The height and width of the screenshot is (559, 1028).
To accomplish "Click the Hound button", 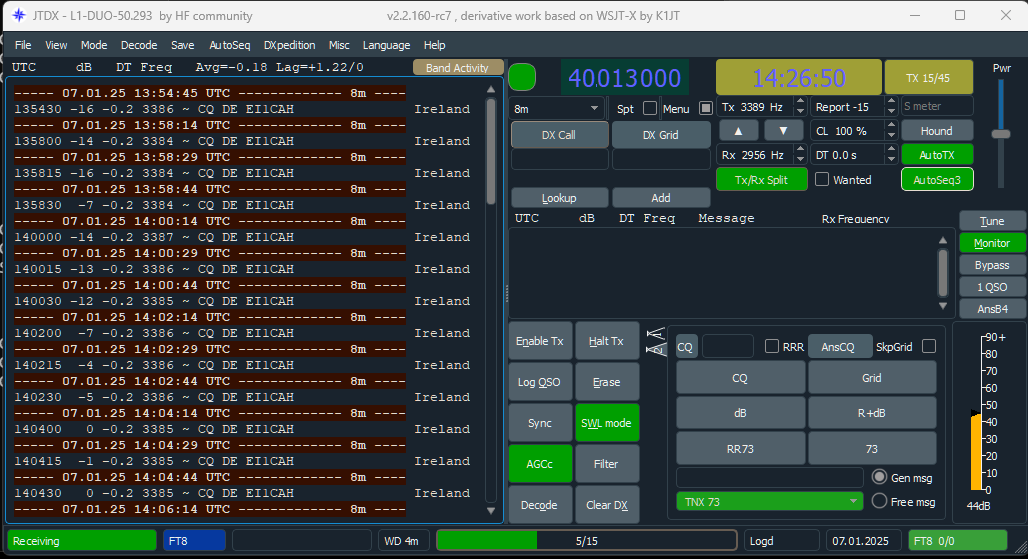I will (x=937, y=130).
